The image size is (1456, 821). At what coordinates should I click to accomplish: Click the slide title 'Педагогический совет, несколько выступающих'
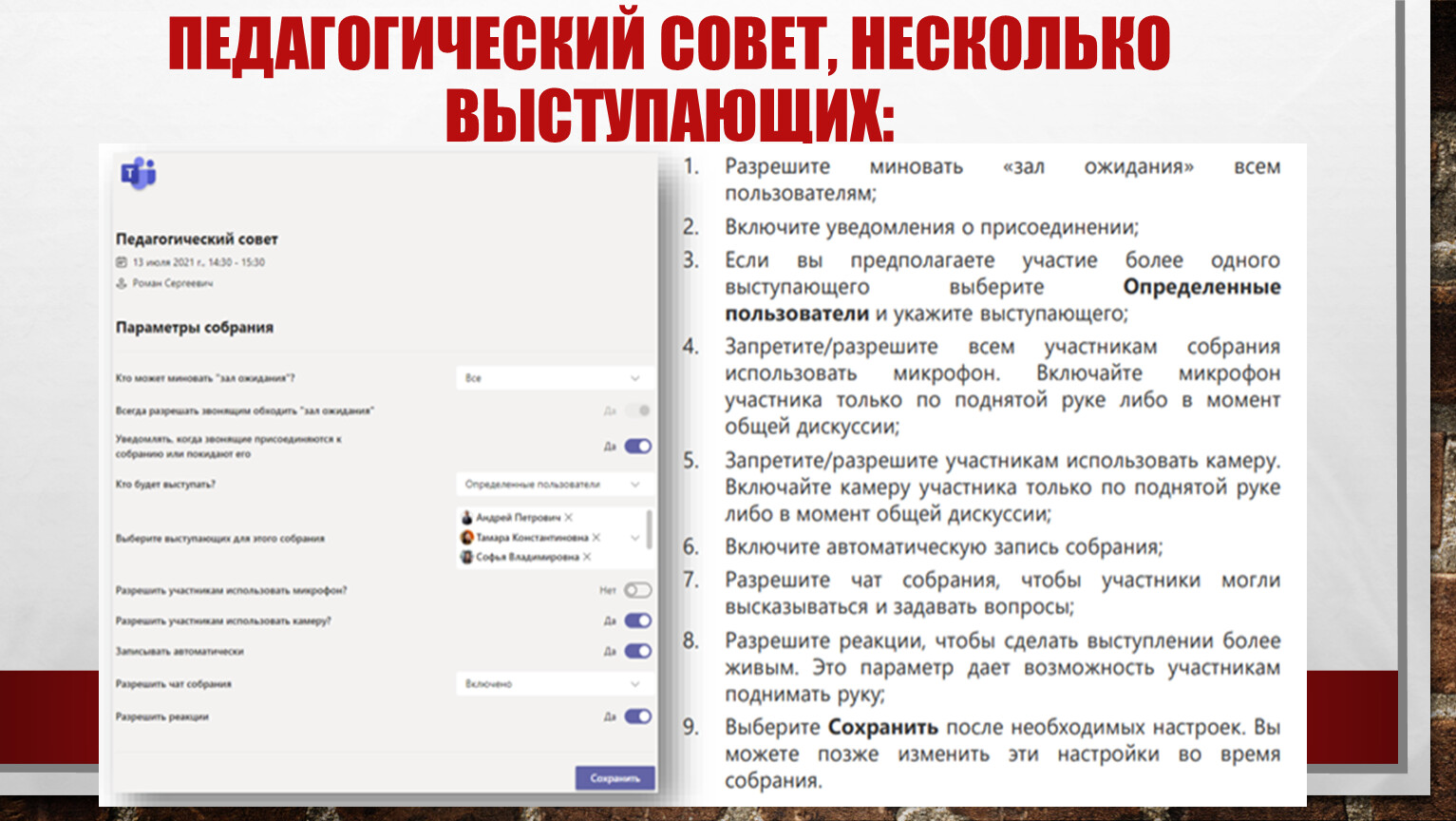click(669, 77)
